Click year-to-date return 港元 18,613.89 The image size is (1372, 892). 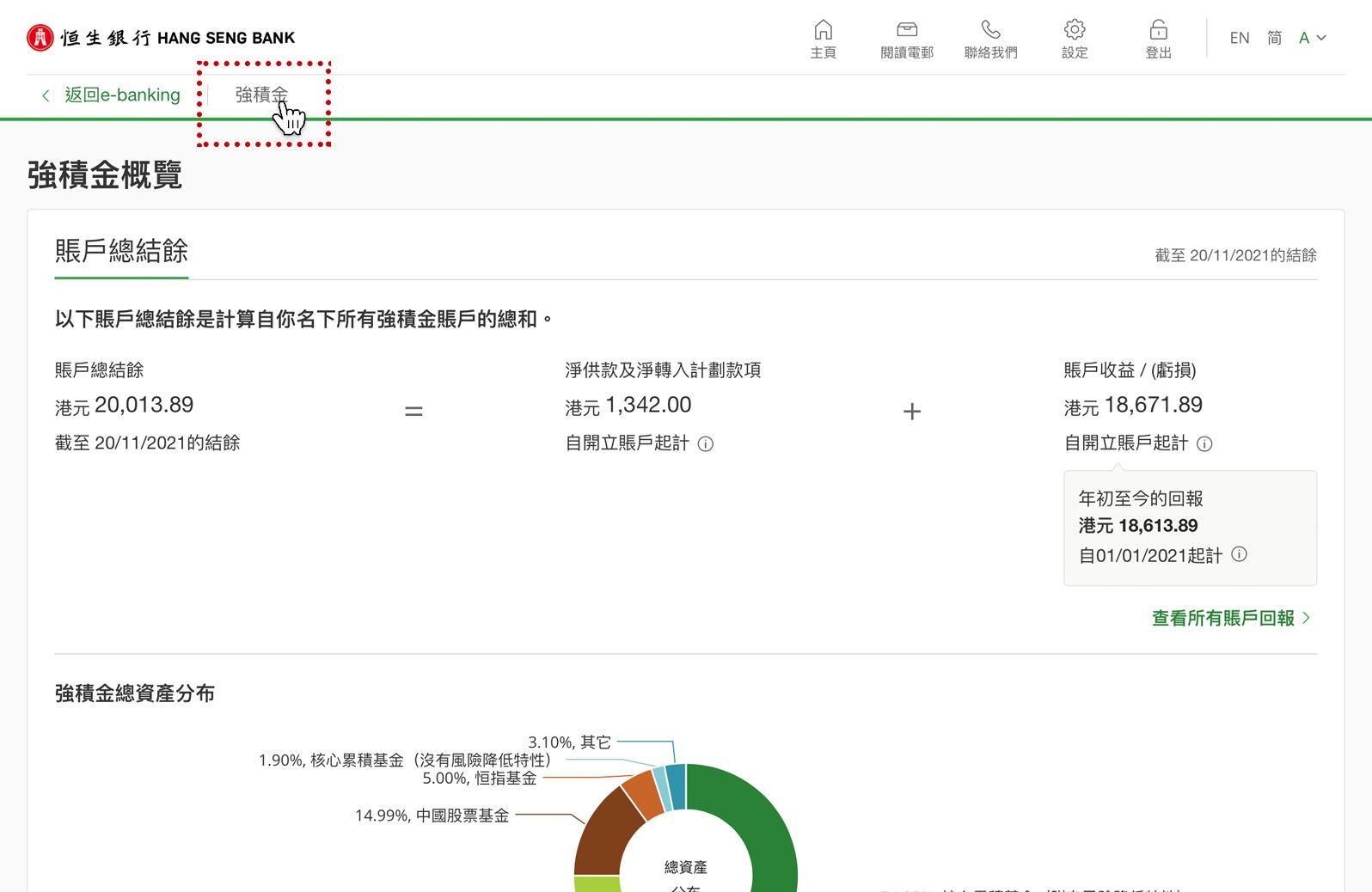coord(1138,526)
